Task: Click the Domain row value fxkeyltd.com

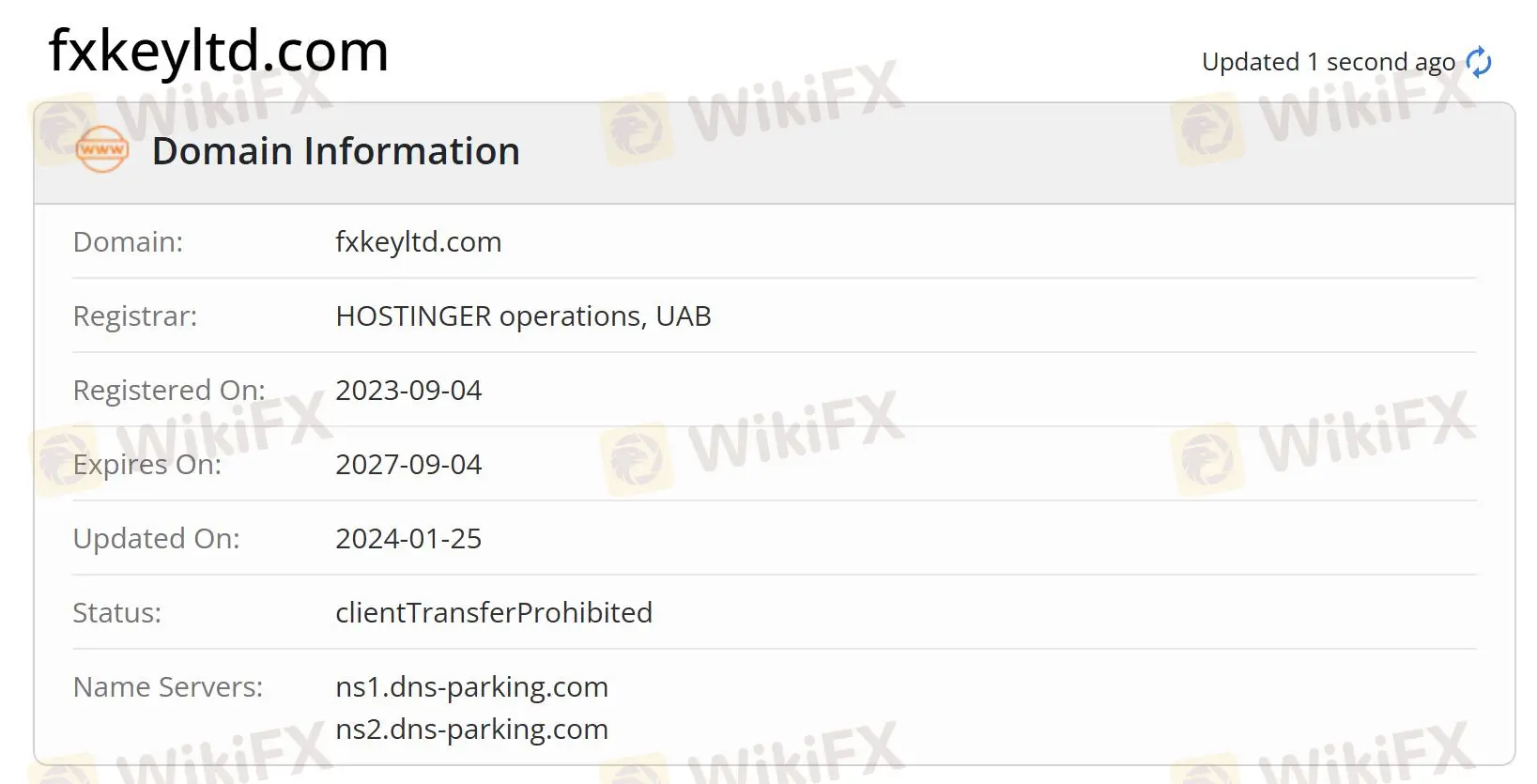Action: click(x=419, y=241)
